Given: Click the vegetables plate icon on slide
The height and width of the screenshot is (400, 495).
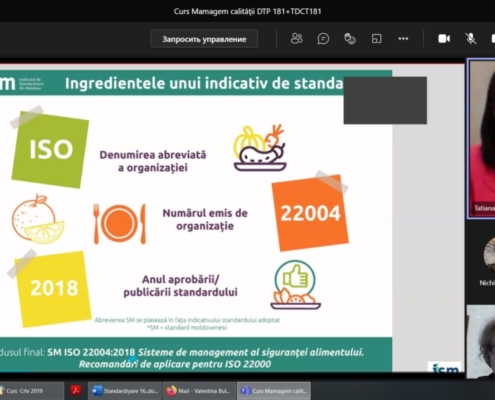Looking at the screenshot, I should (x=260, y=148).
